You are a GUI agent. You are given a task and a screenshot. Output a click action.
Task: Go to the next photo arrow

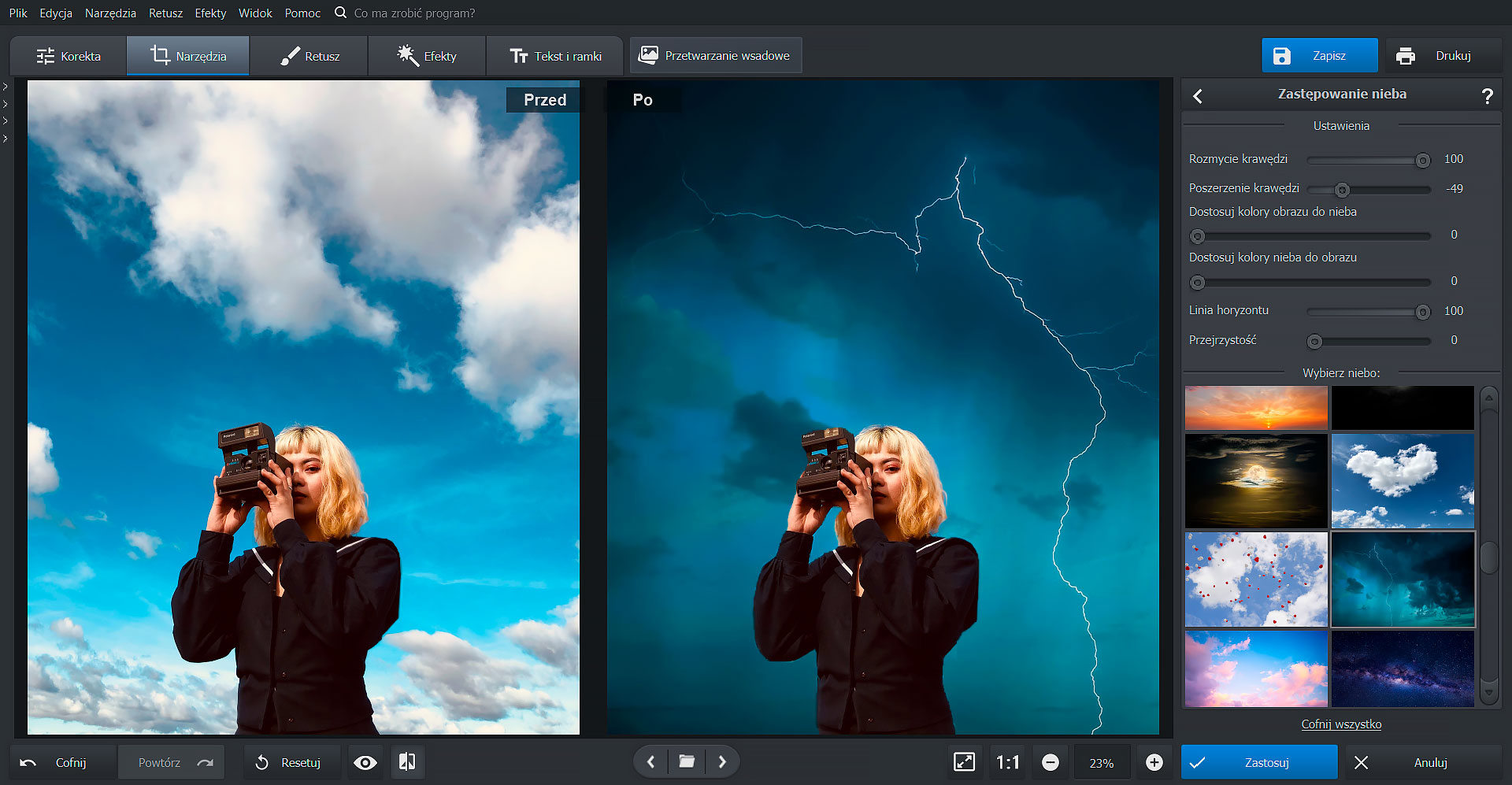click(x=722, y=761)
